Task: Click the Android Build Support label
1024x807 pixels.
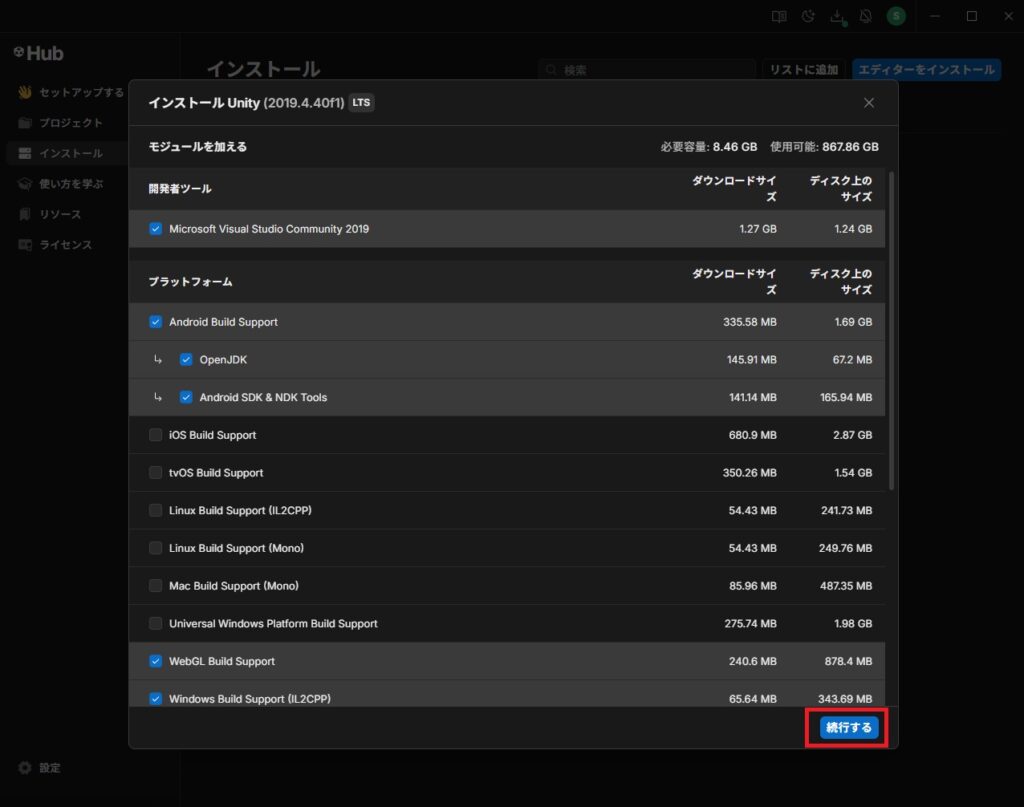Action: 223,322
